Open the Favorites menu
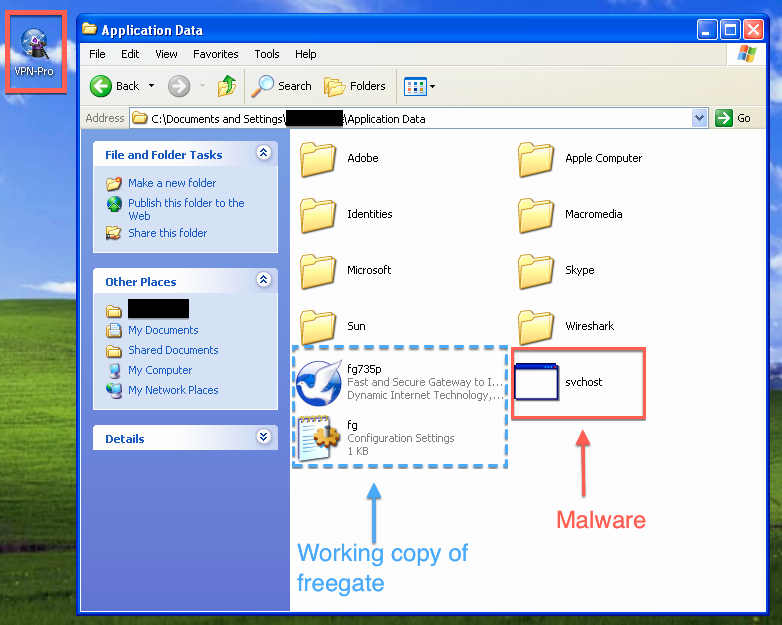The height and width of the screenshot is (625, 782). 215,54
